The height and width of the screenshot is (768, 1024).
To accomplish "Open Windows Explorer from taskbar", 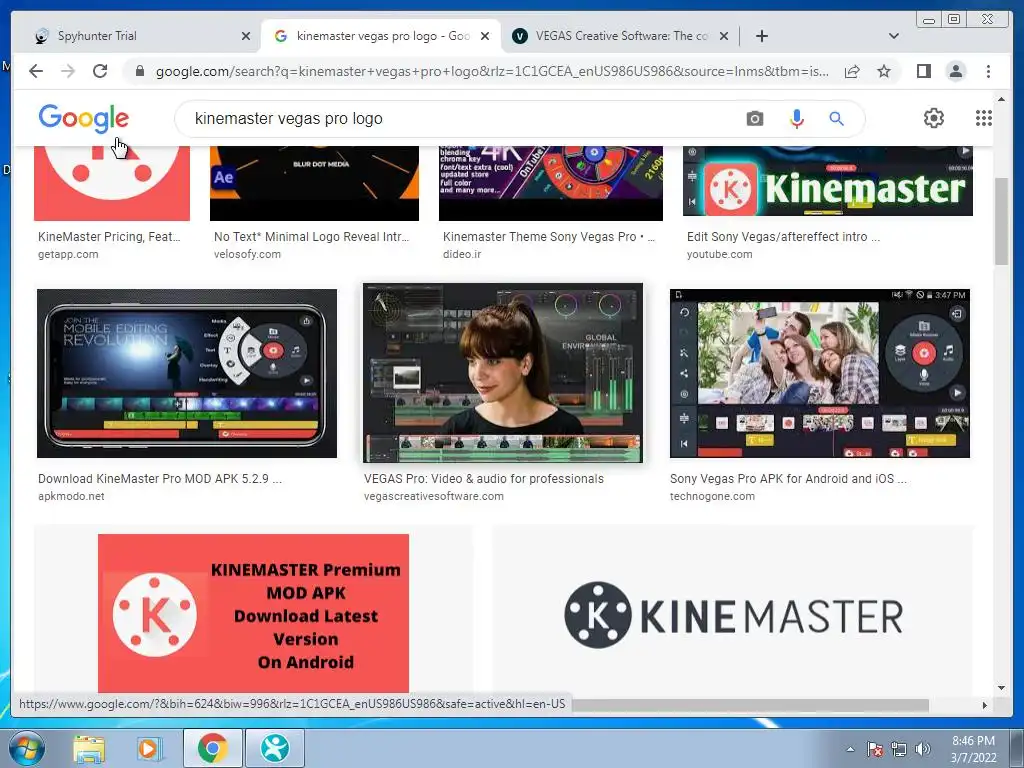I will point(89,748).
